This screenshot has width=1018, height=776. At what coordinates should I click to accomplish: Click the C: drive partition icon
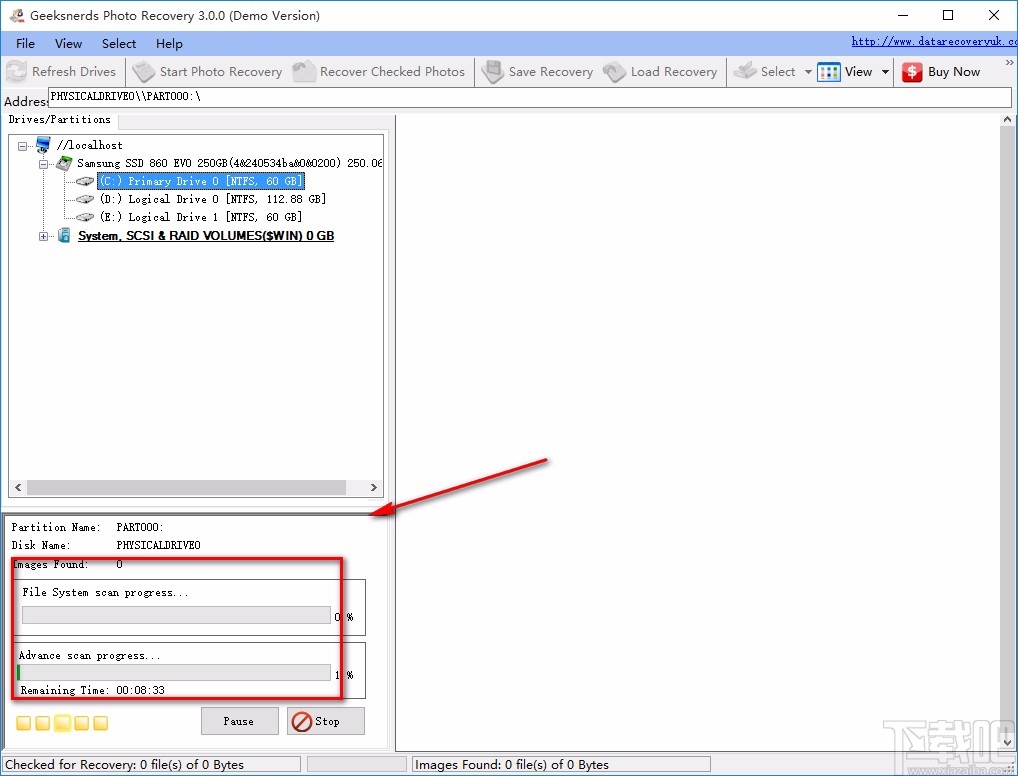pyautogui.click(x=85, y=181)
